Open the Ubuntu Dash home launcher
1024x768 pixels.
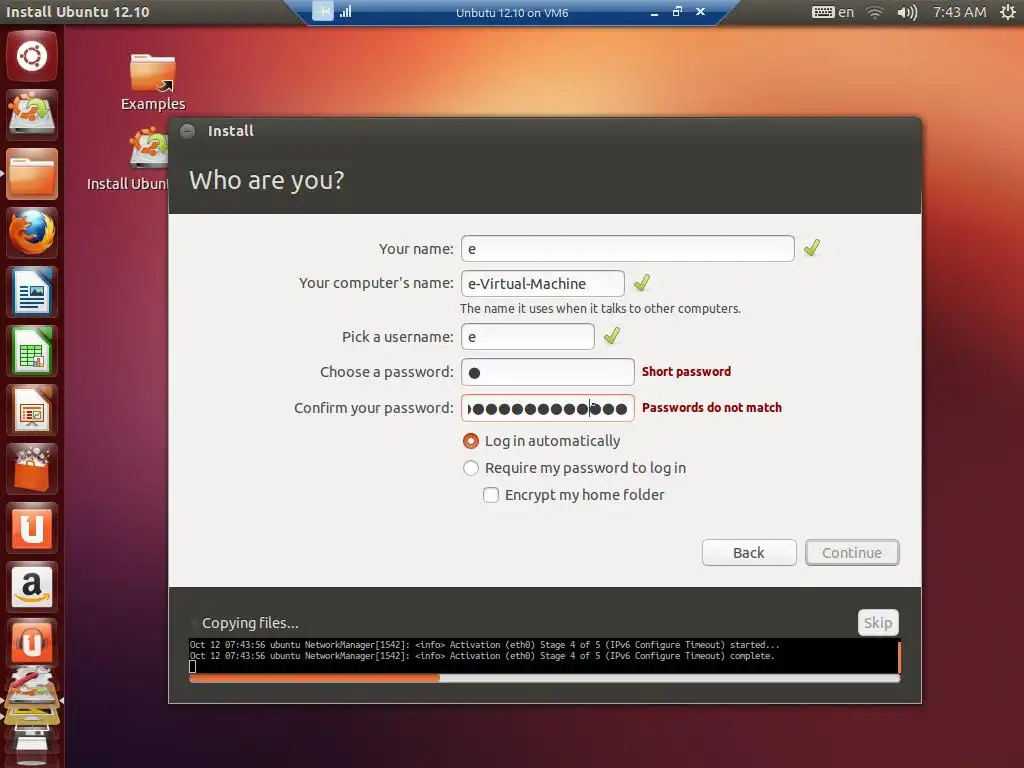click(31, 56)
